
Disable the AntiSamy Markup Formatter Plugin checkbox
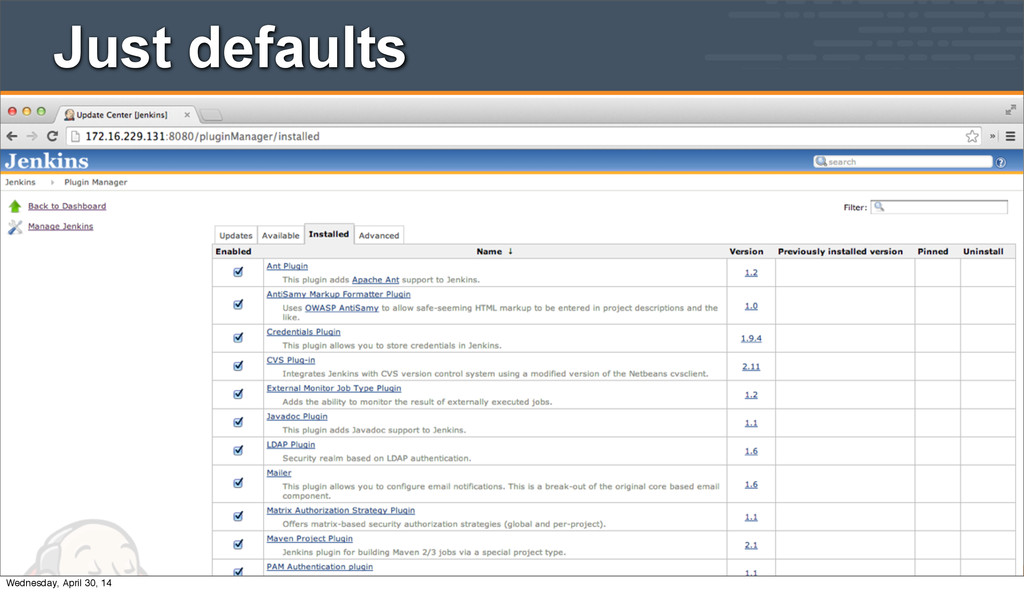coord(238,304)
